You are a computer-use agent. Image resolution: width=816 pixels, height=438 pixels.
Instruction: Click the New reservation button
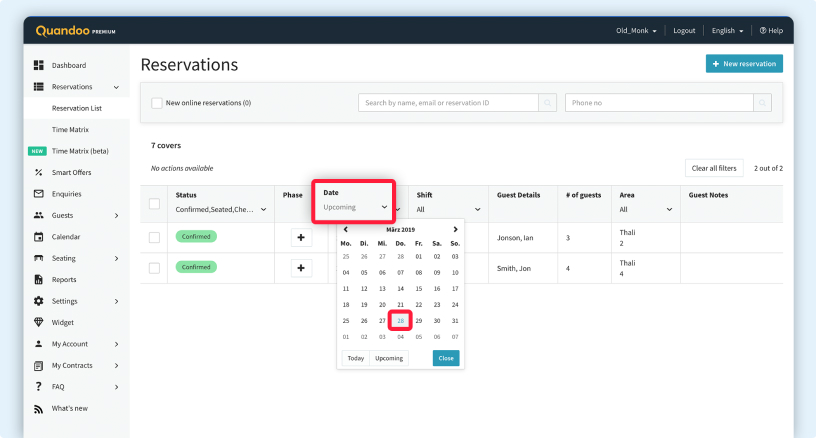[x=744, y=64]
